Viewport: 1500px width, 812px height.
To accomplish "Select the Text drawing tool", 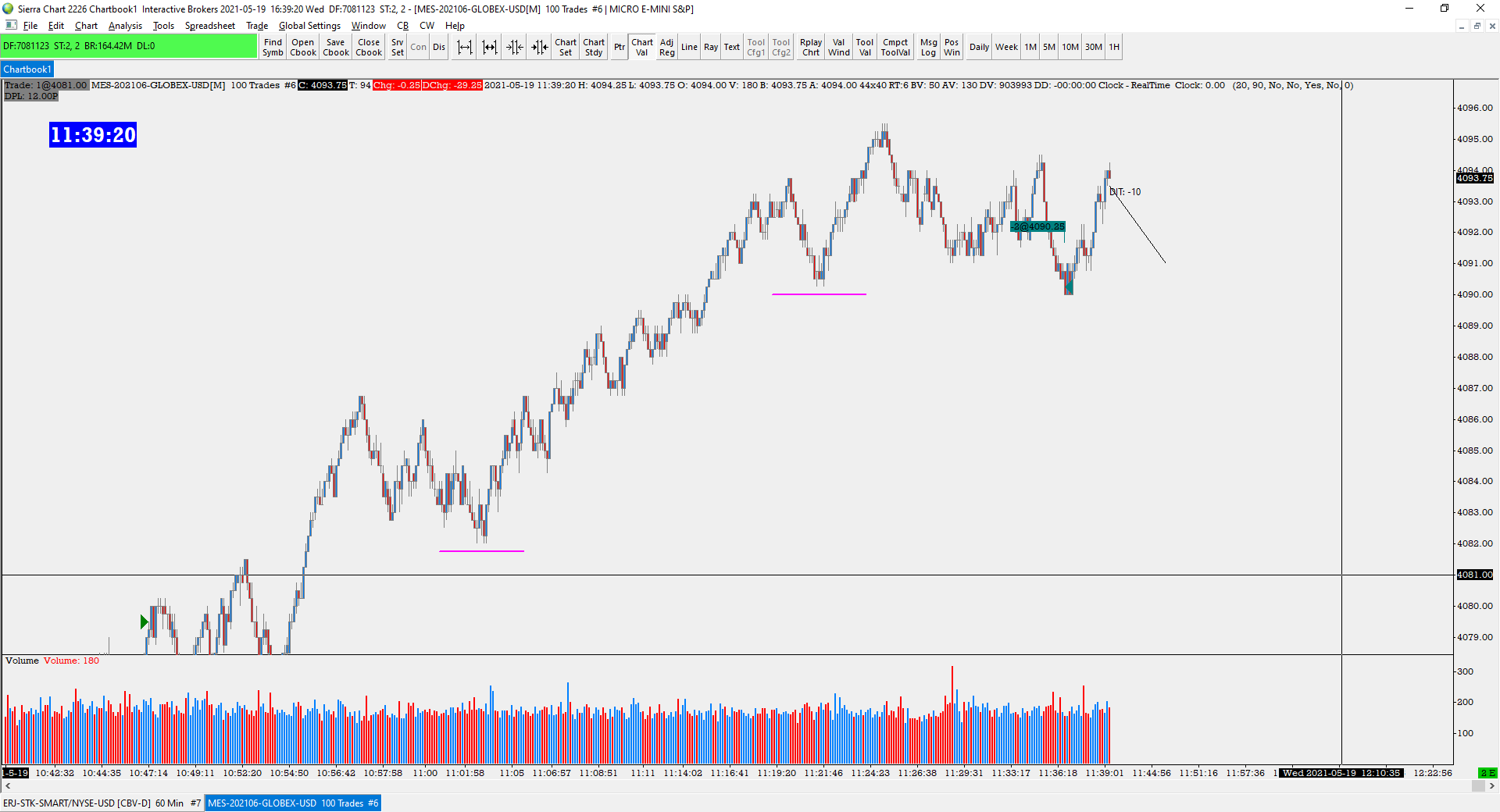I will pyautogui.click(x=732, y=47).
